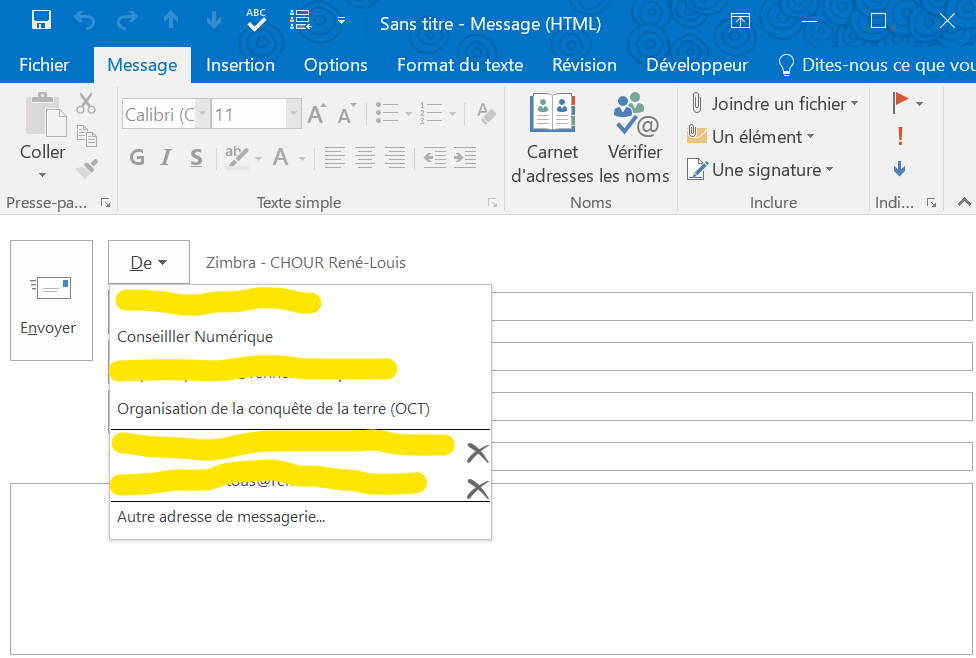Toggle italic I formatting
Screen dimensions: 976x658
[x=167, y=158]
